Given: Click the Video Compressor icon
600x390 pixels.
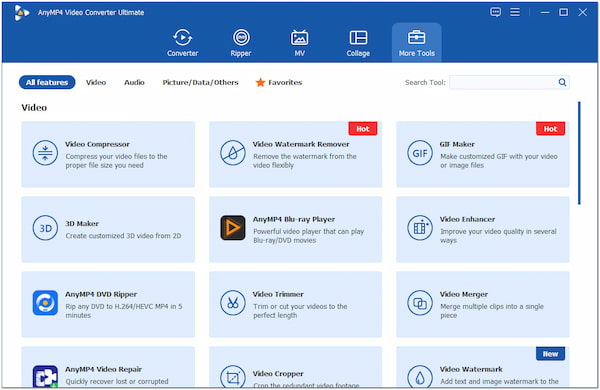Looking at the screenshot, I should (45, 153).
